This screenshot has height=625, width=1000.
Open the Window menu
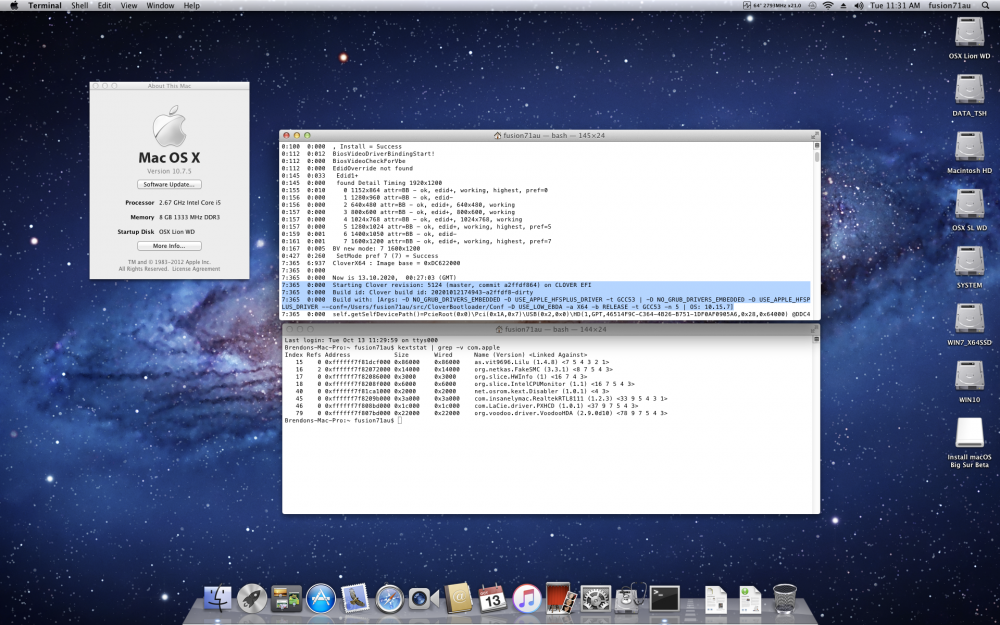160,6
